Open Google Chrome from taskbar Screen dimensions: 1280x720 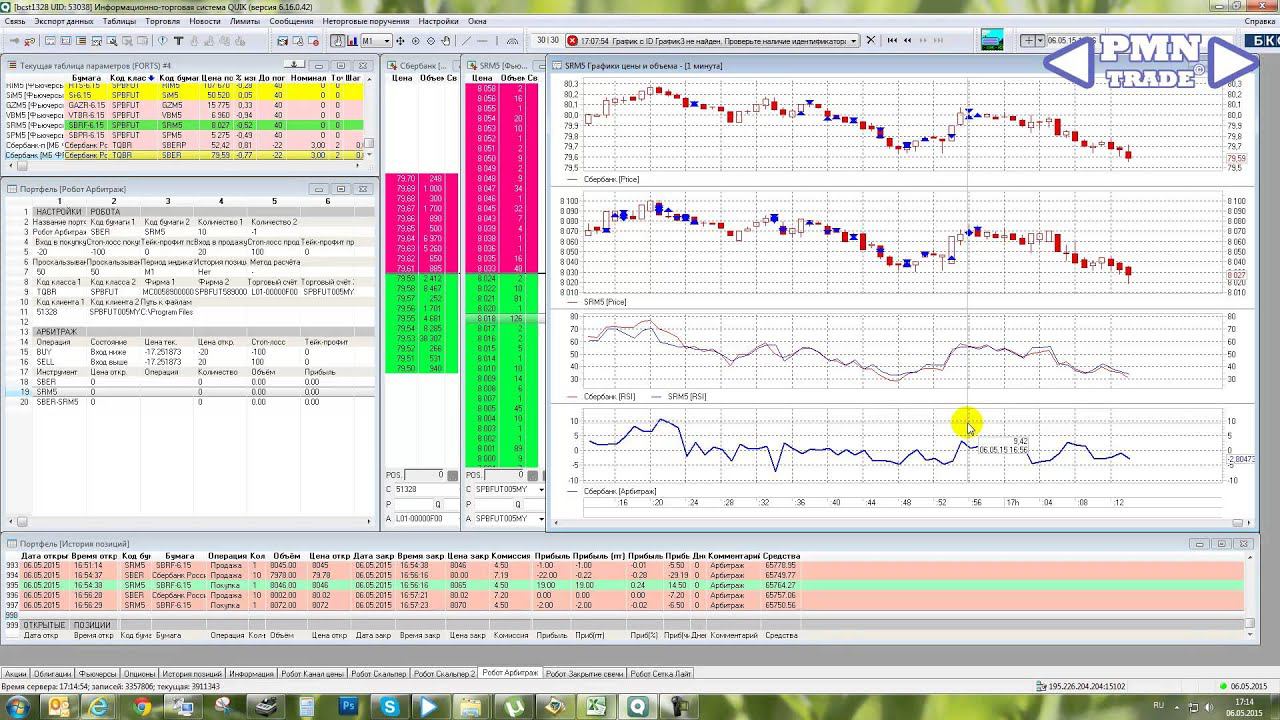click(x=142, y=707)
